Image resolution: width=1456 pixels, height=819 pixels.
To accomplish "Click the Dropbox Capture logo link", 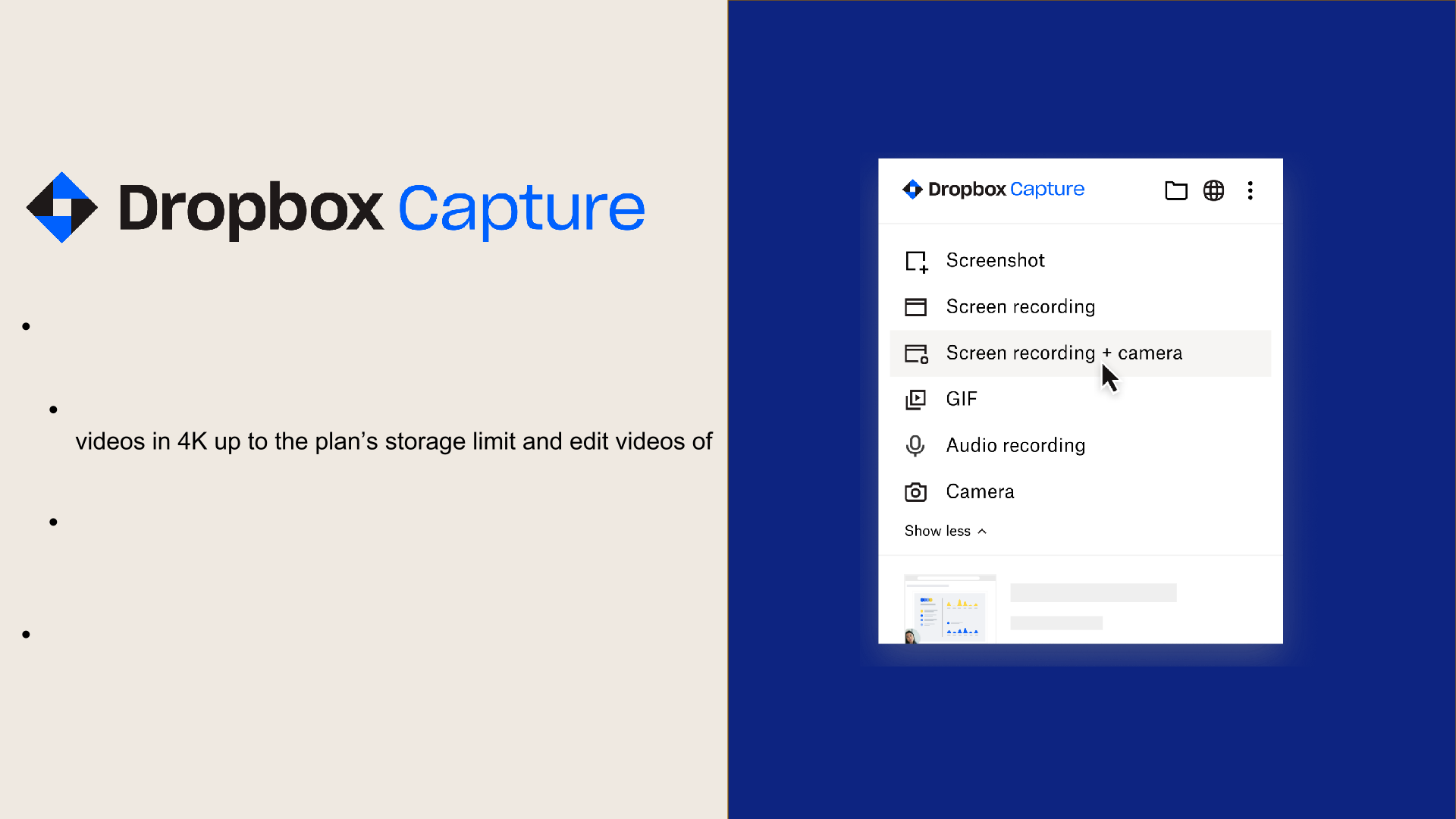I will pos(993,189).
